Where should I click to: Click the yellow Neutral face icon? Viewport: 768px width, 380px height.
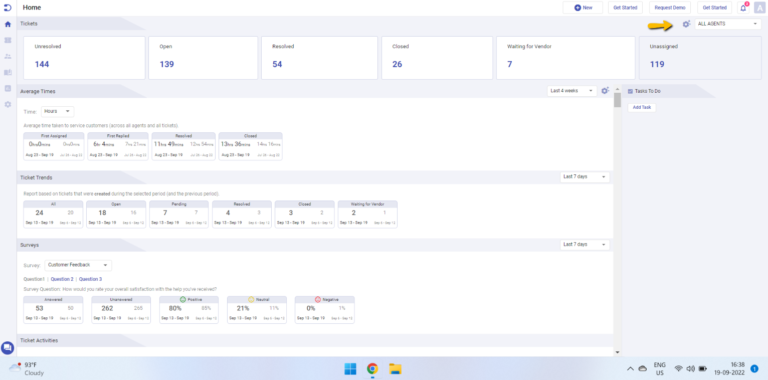pyautogui.click(x=251, y=299)
